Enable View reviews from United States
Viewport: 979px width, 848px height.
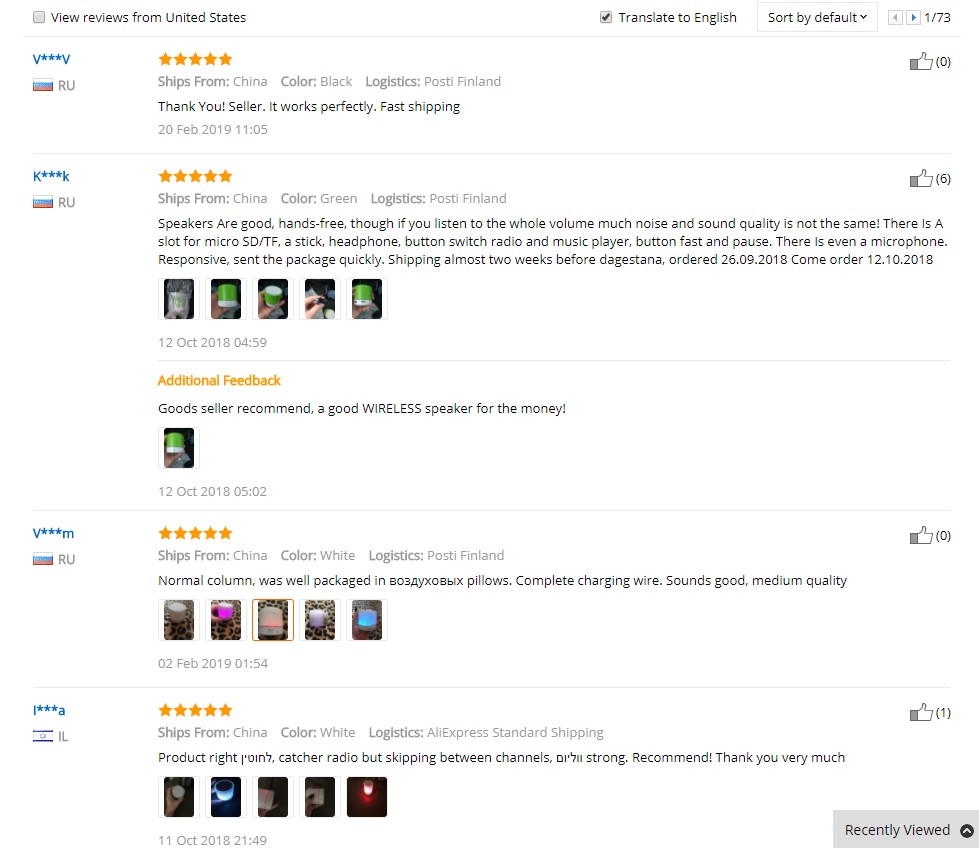point(39,17)
